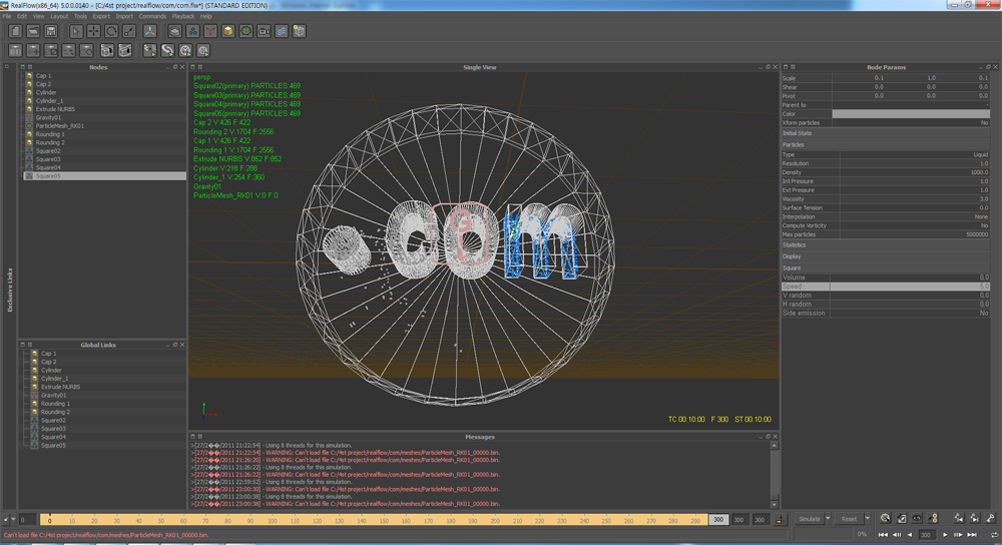This screenshot has height=545, width=1002.
Task: Activate the Select arrow tool
Action: click(76, 31)
